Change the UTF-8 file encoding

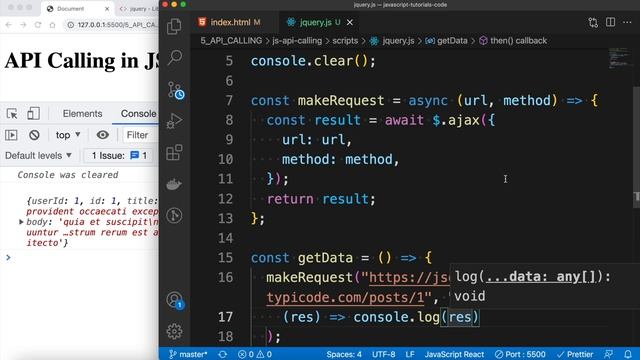click(383, 354)
